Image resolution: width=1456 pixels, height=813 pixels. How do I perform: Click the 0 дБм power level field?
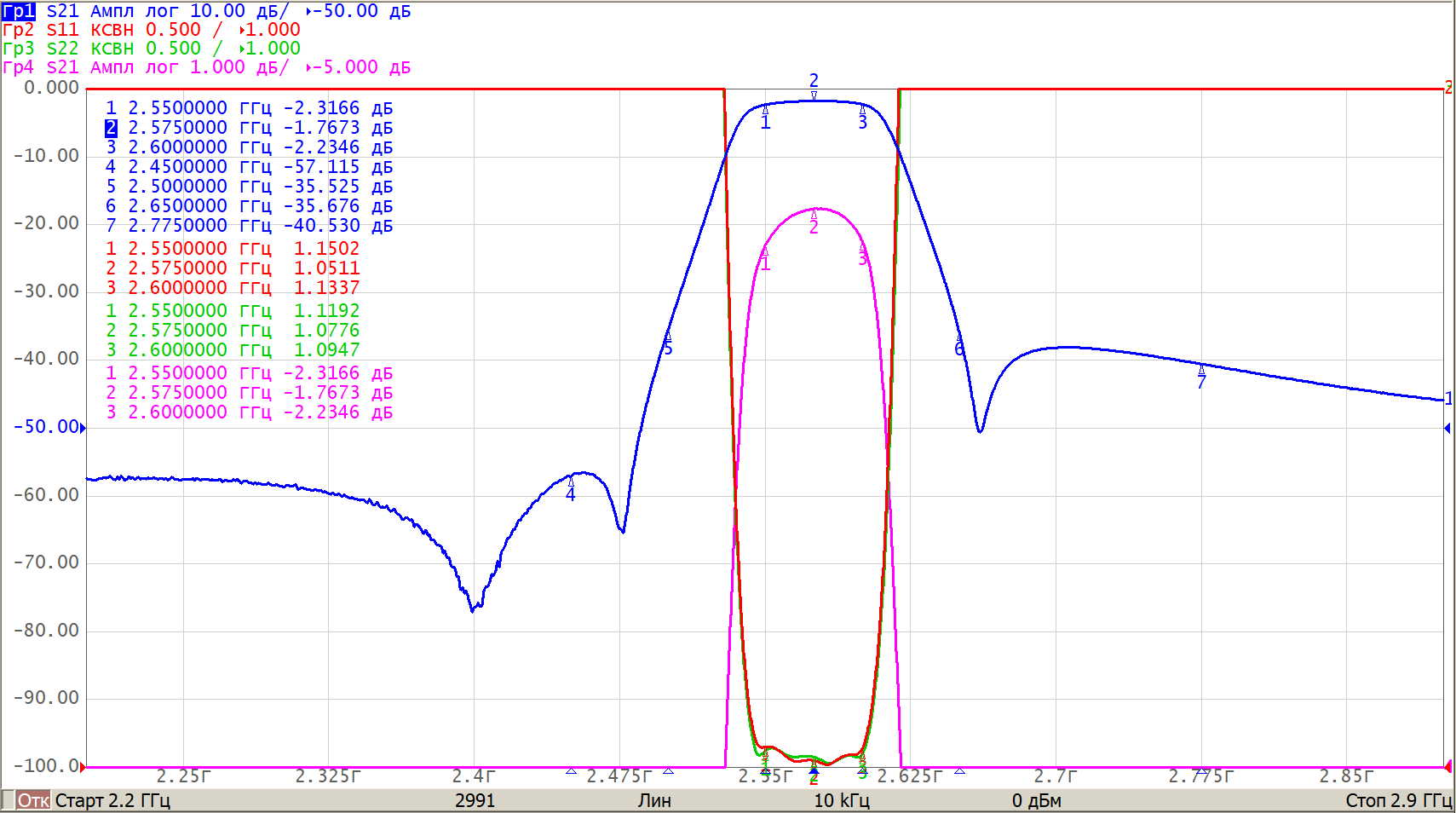coord(1036,800)
